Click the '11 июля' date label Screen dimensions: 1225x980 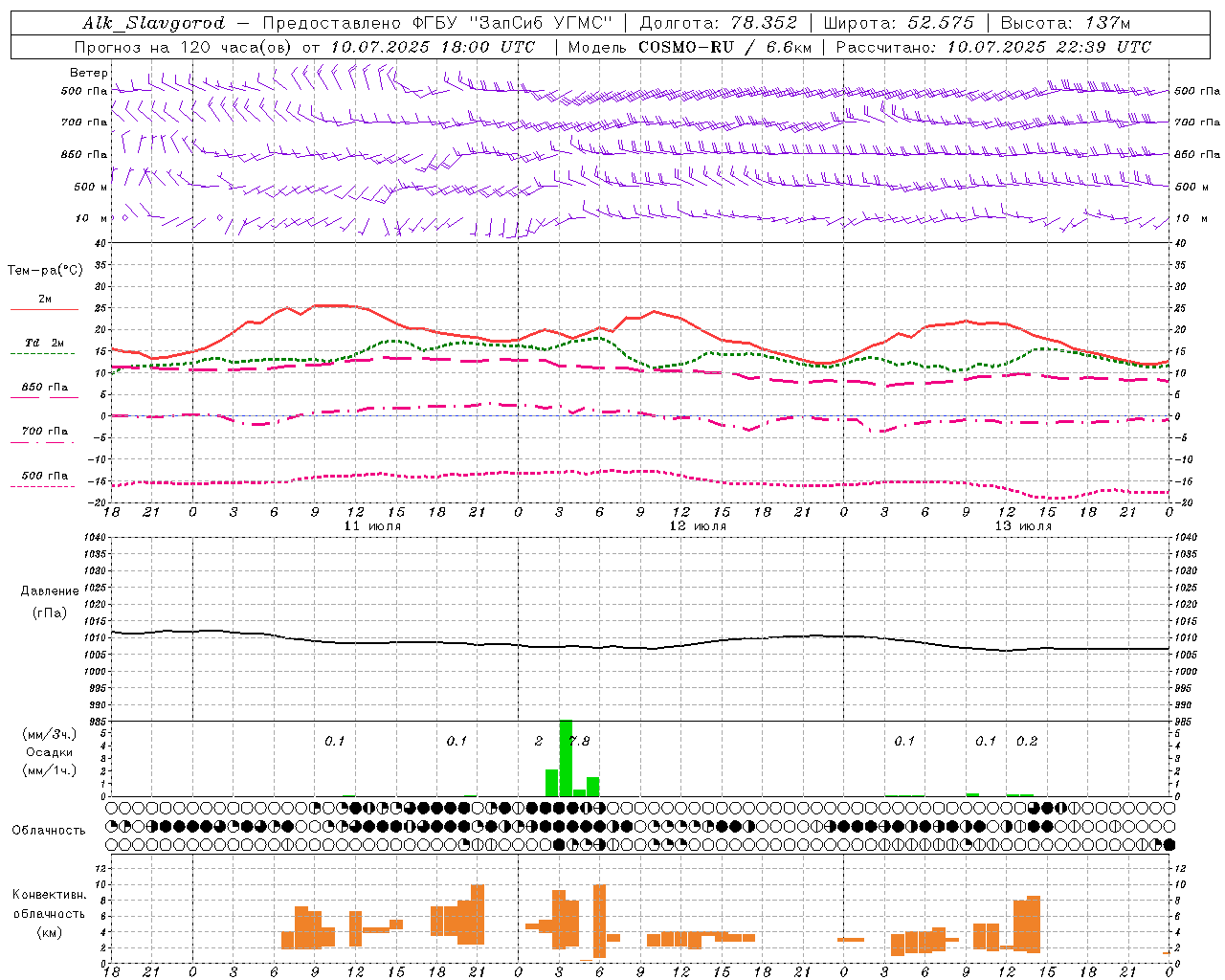tap(372, 526)
